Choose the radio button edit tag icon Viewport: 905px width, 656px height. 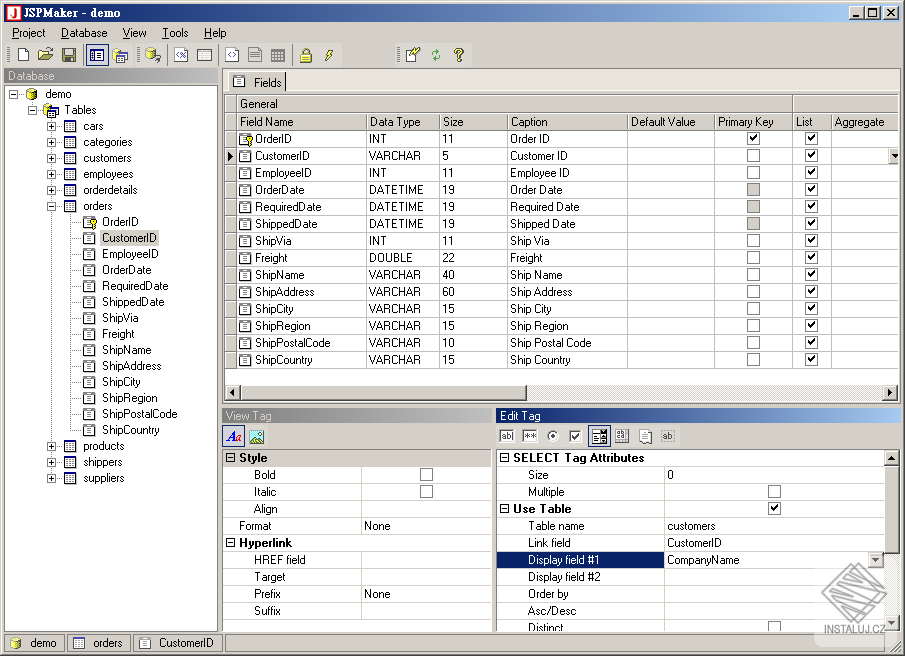pos(552,436)
